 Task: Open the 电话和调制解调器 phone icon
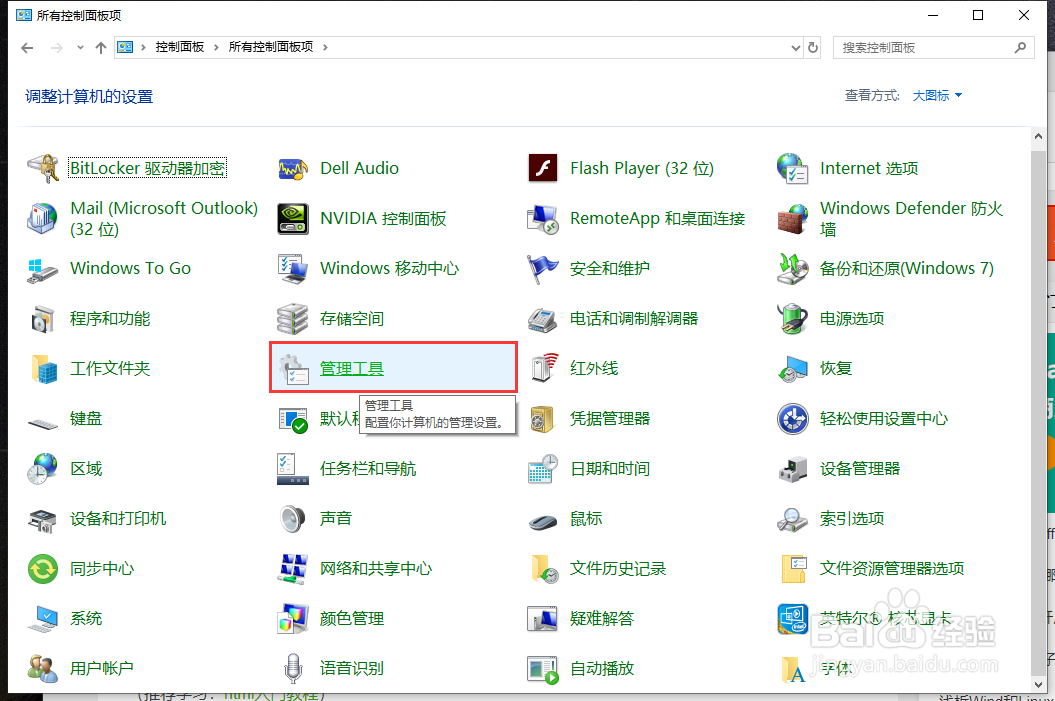[543, 319]
